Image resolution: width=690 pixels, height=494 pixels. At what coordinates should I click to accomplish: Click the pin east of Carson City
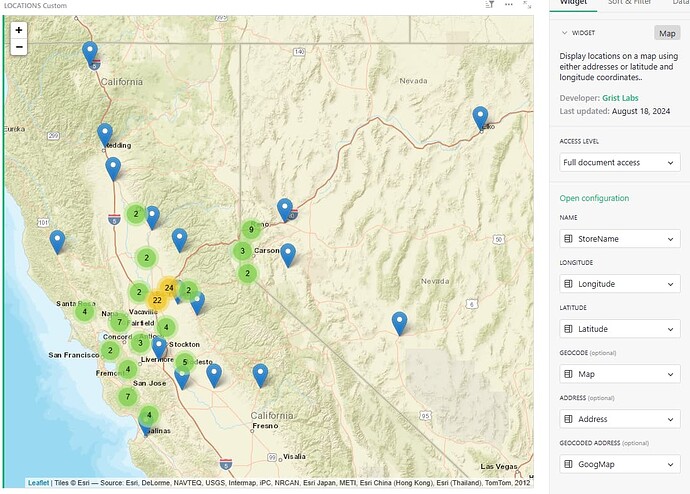pos(288,255)
